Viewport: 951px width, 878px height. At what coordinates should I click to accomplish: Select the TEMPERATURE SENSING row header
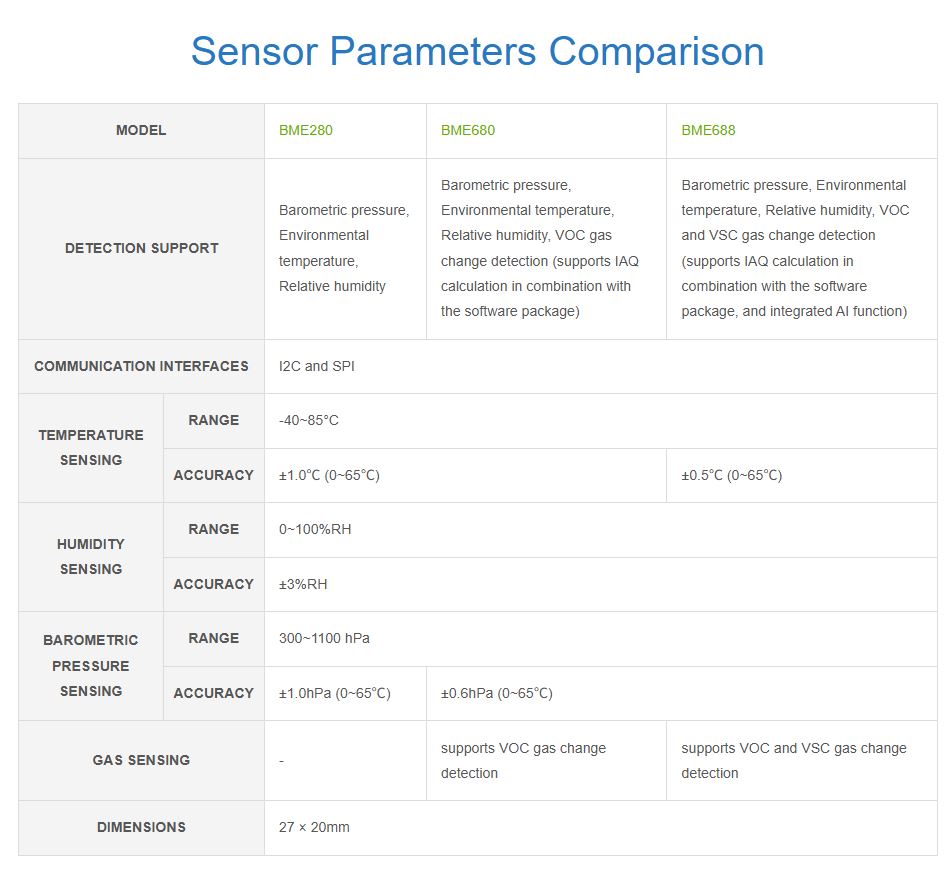tap(91, 447)
